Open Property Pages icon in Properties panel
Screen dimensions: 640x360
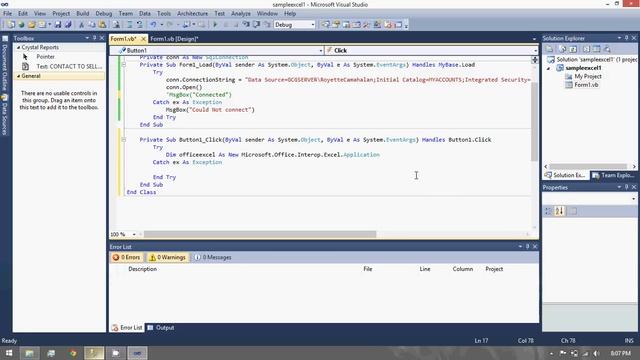pyautogui.click(x=573, y=211)
